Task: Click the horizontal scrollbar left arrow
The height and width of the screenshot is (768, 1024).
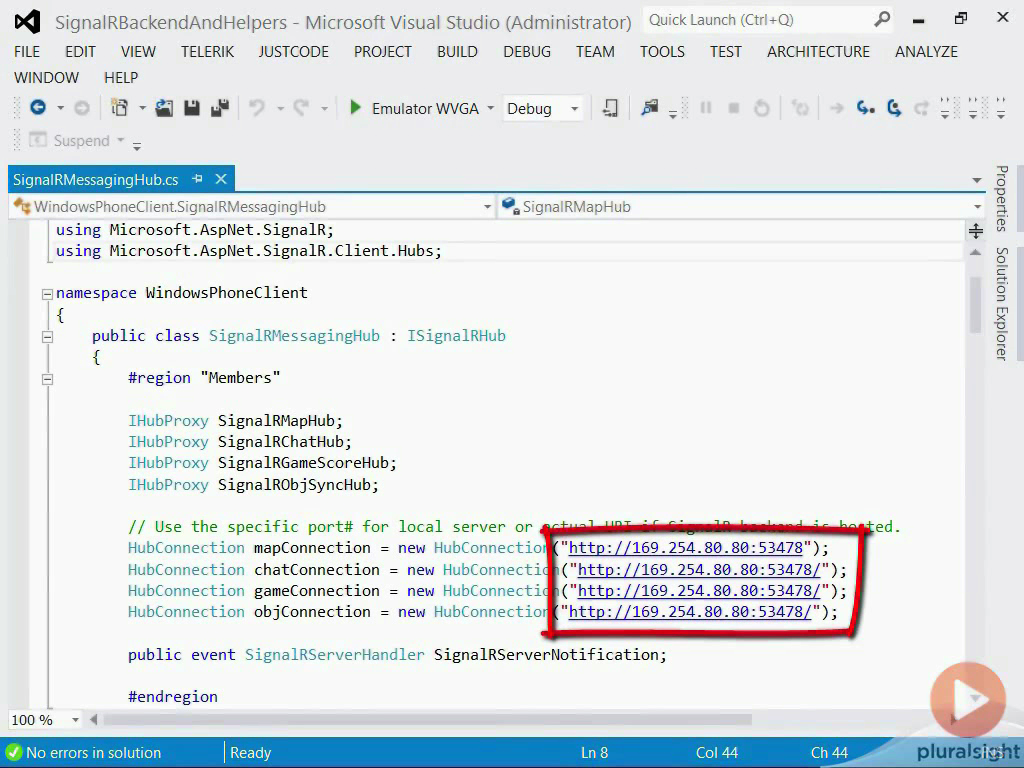Action: pos(93,720)
